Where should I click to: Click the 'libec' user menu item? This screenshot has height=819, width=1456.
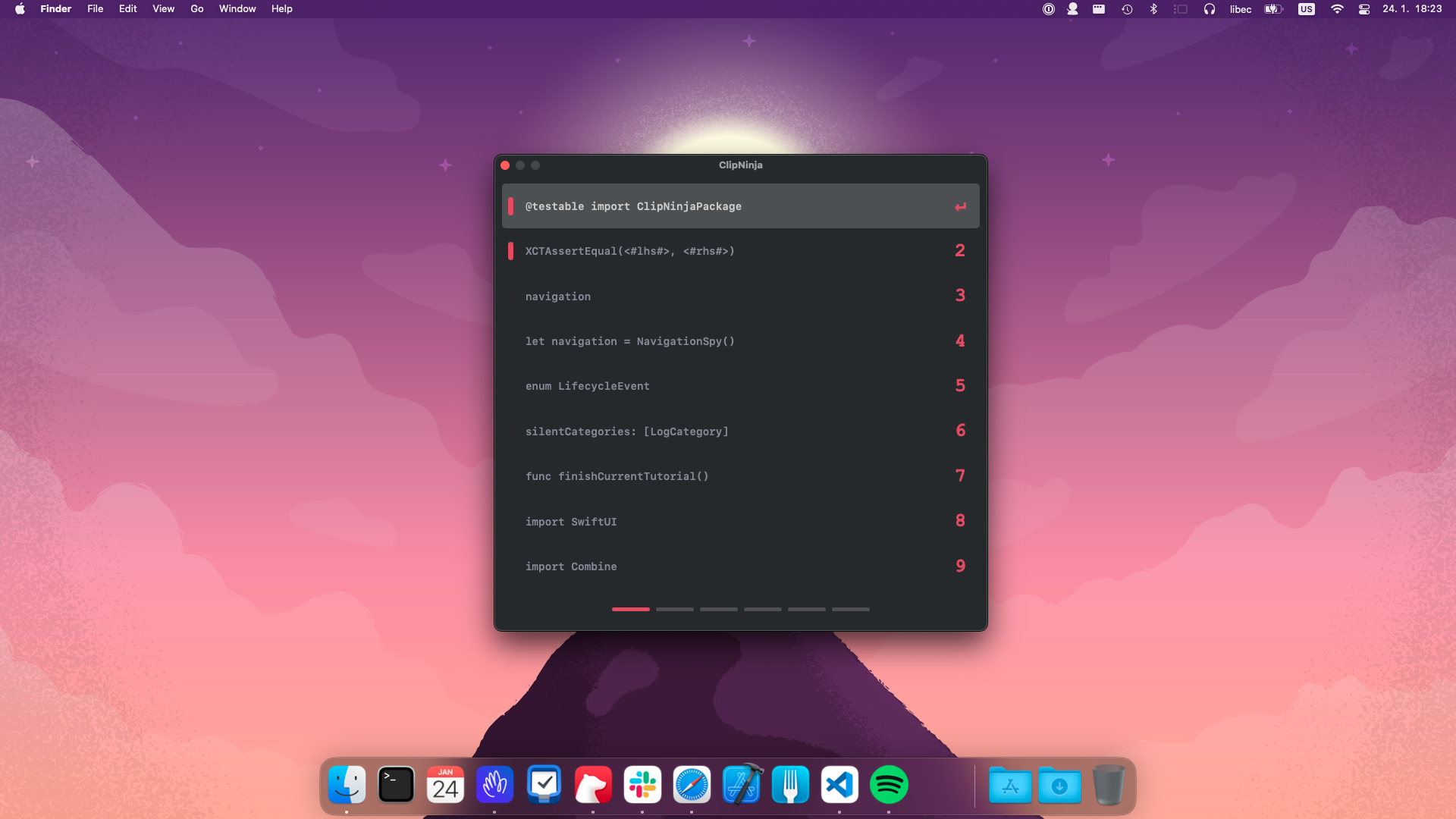[x=1241, y=9]
